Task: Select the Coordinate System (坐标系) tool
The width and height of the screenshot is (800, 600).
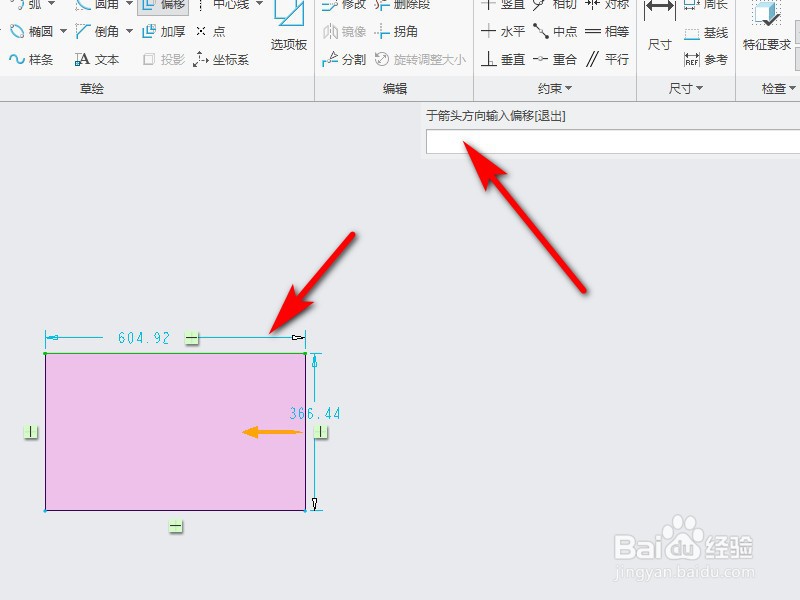Action: (x=221, y=60)
